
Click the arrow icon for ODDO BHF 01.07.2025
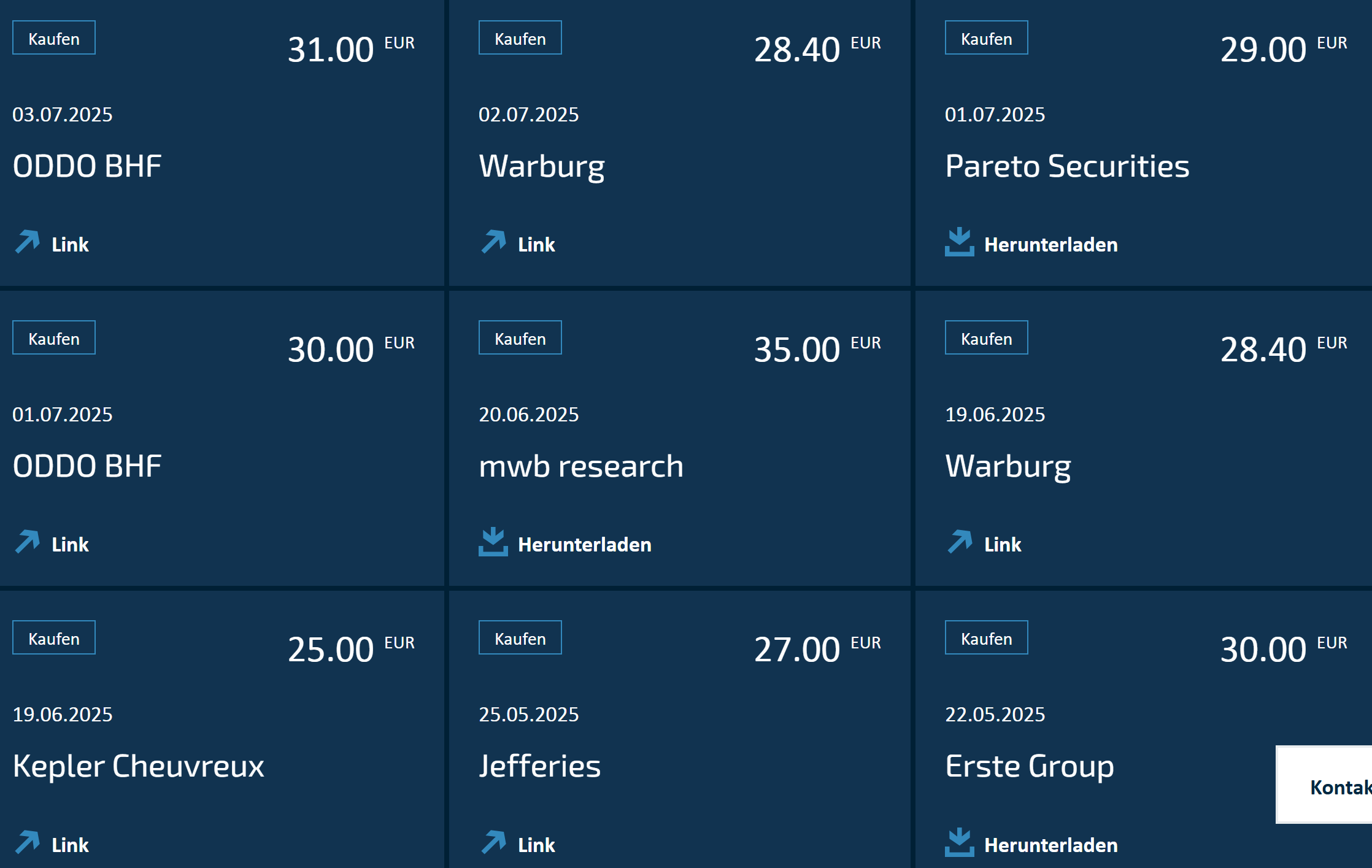click(28, 542)
